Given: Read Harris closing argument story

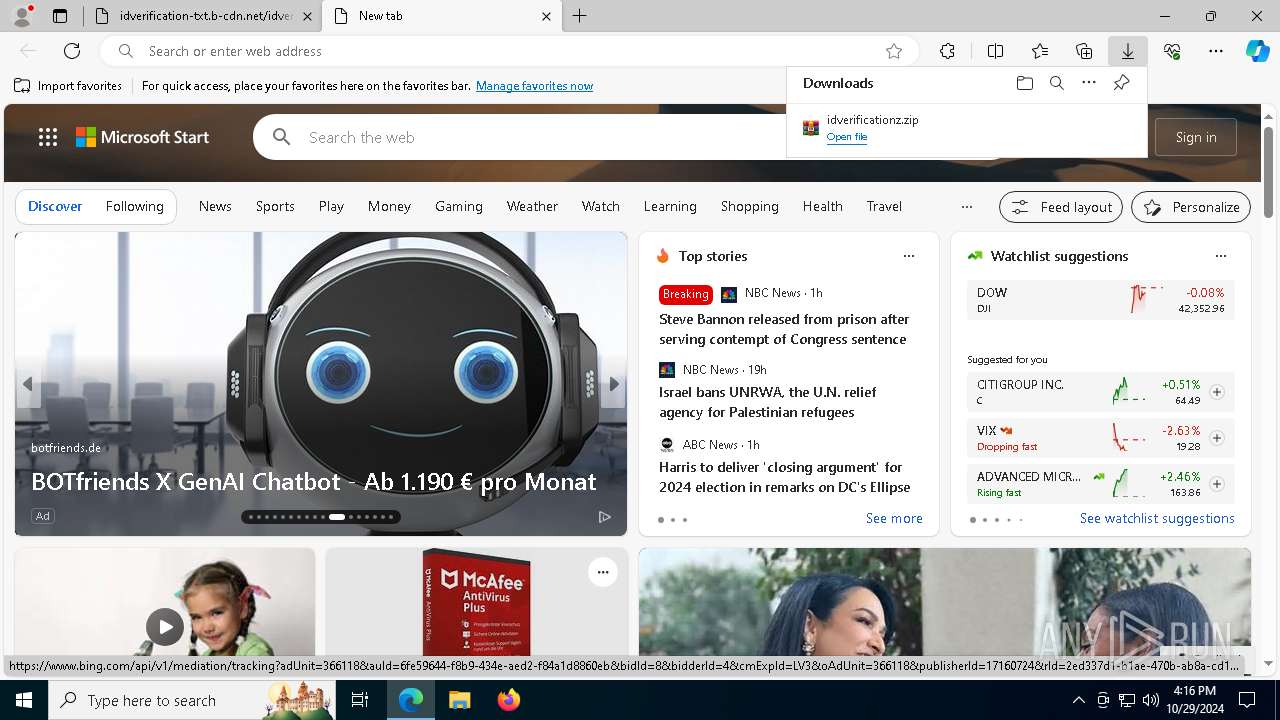Looking at the screenshot, I should tap(784, 477).
